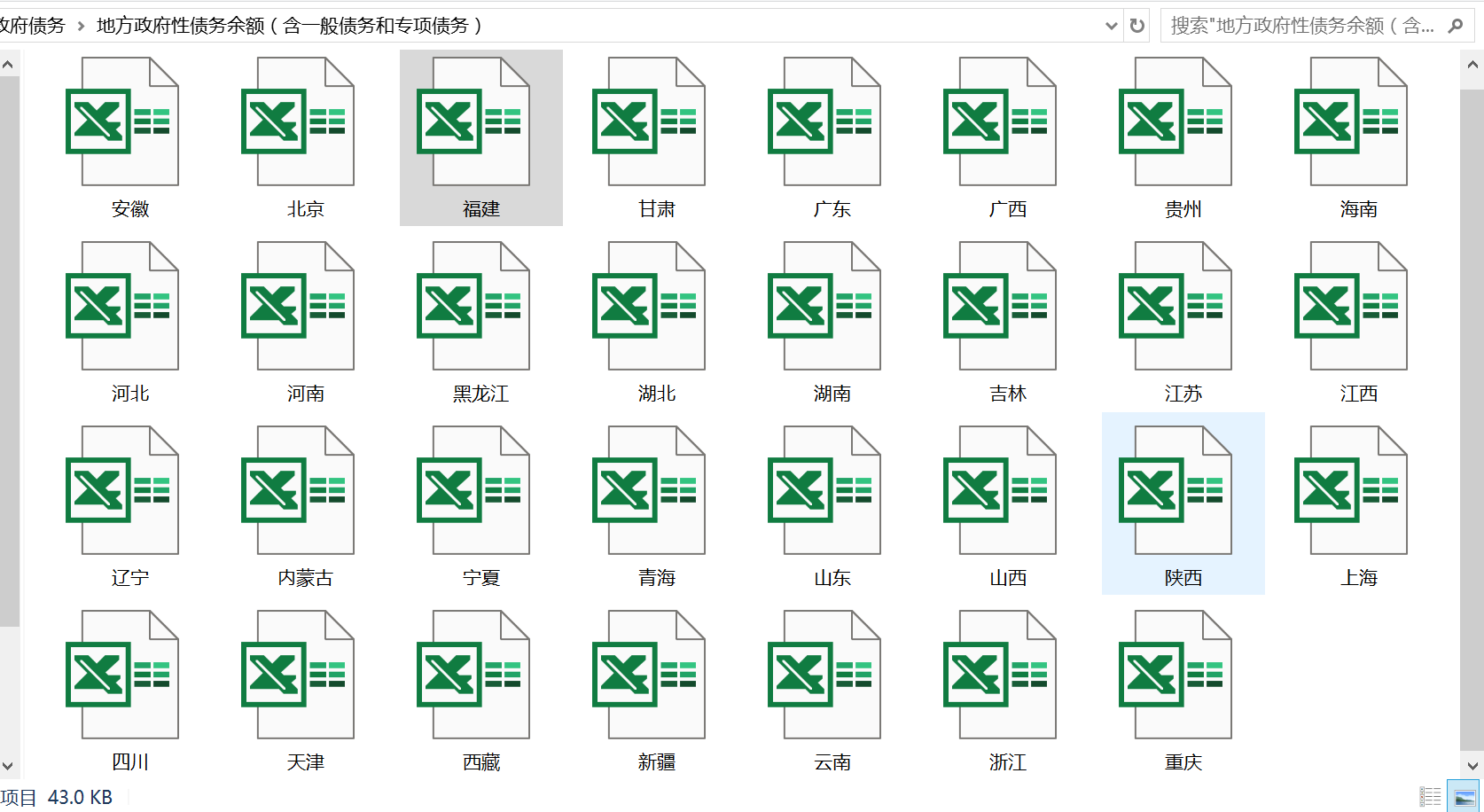Select the 福建 Excel file icon
Screen dimensions: 1484x812
[473, 121]
